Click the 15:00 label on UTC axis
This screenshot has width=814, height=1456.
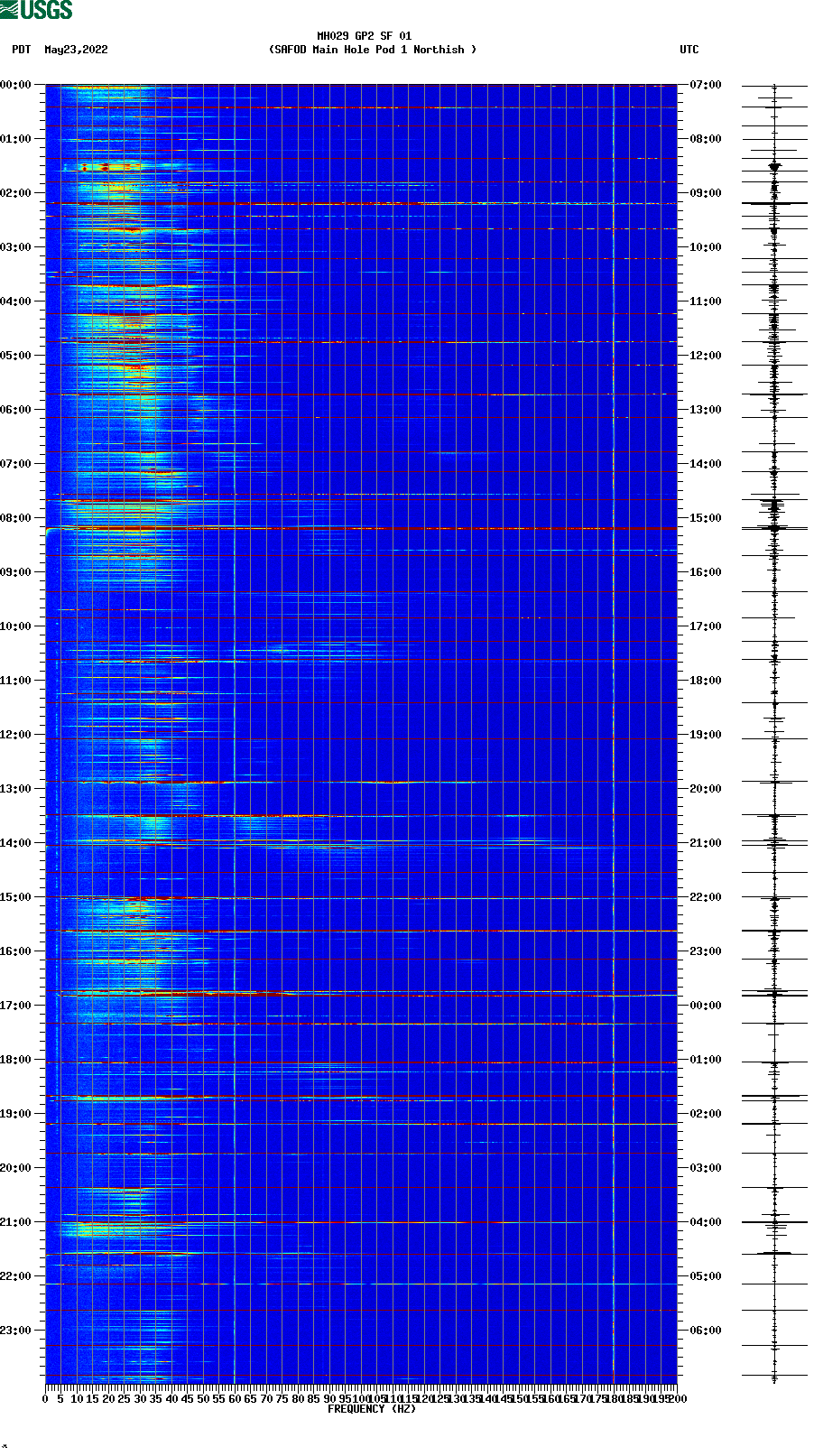coord(706,518)
